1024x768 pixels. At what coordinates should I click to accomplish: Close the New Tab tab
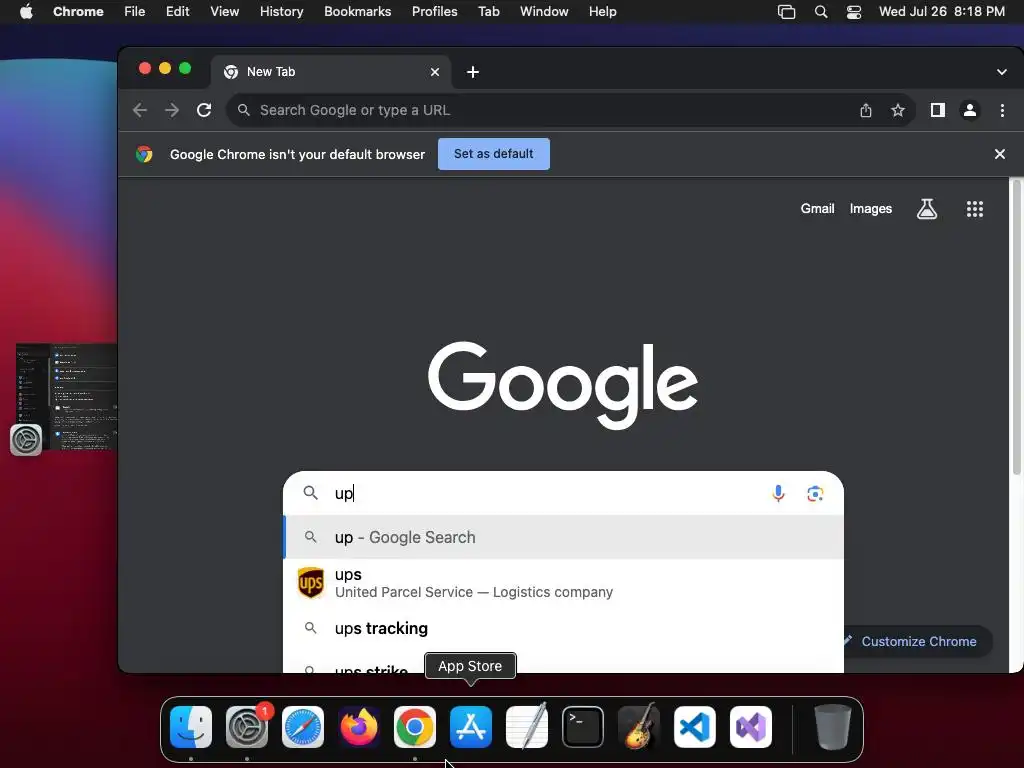(435, 72)
